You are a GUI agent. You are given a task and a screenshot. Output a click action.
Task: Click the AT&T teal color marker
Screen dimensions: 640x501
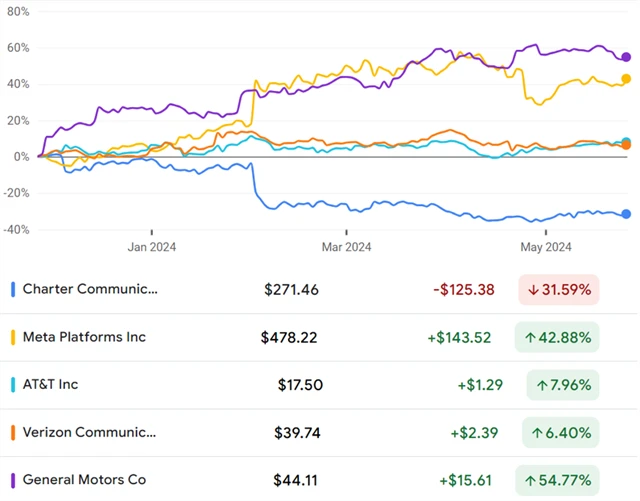click(x=13, y=385)
